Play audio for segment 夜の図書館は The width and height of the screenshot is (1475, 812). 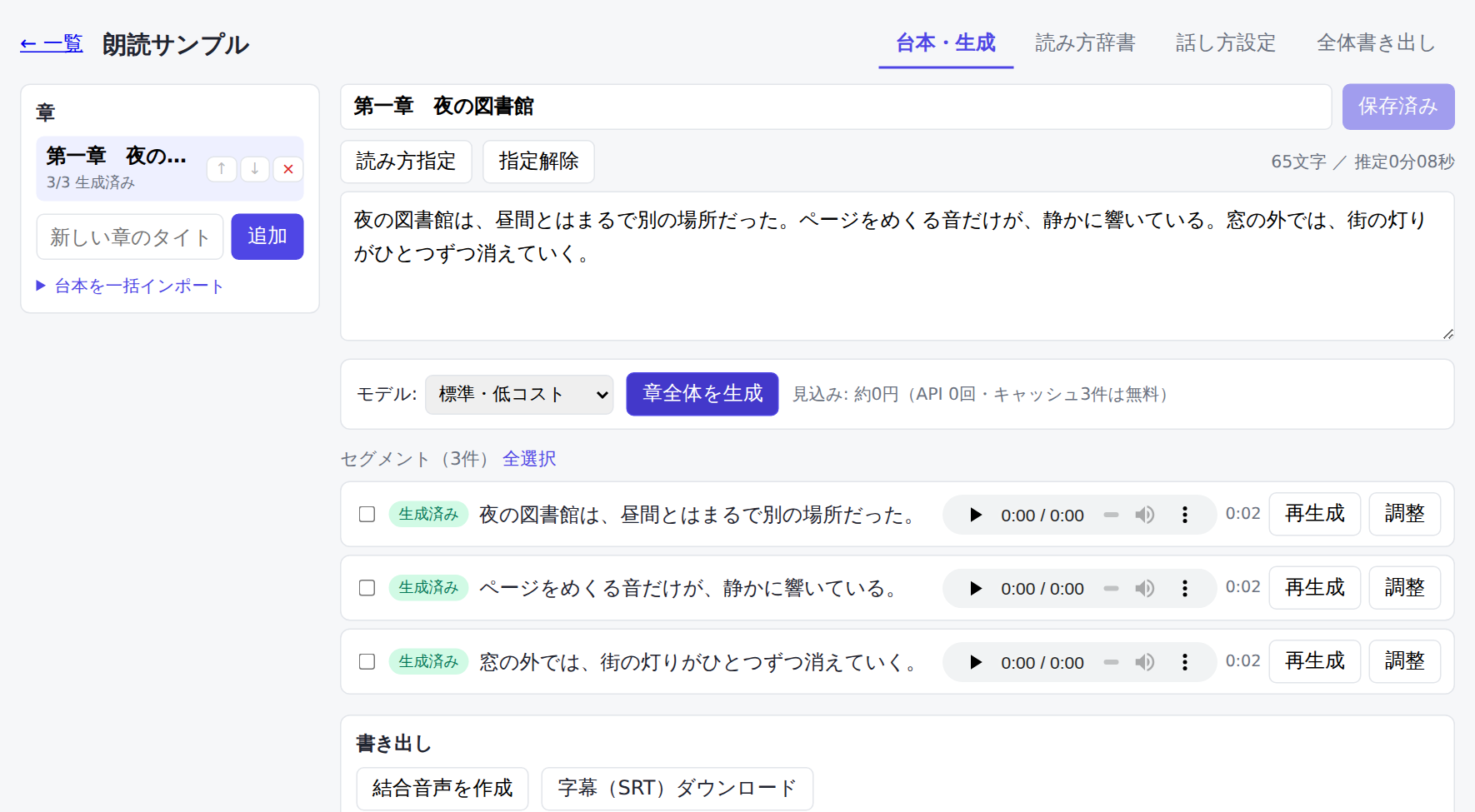[x=975, y=515]
